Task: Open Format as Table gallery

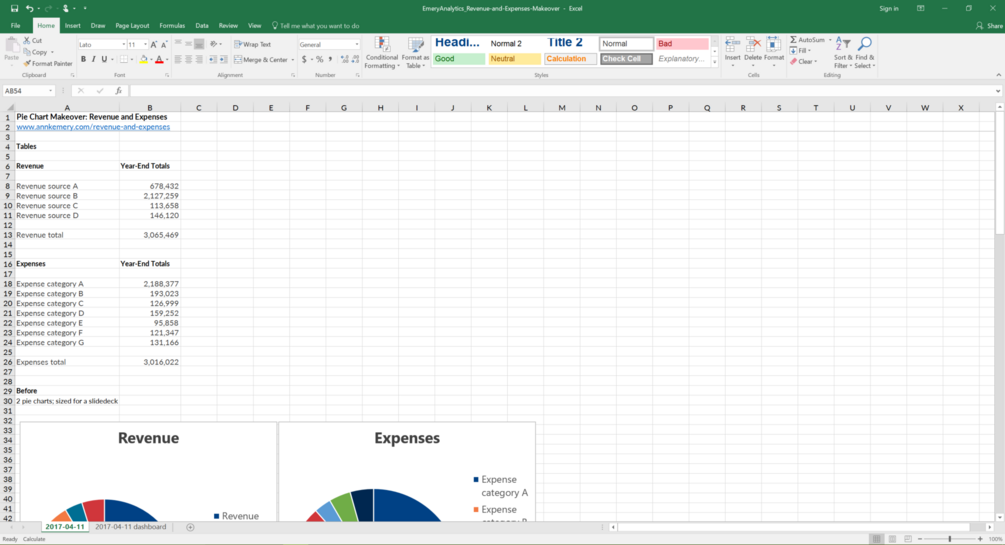Action: point(415,53)
